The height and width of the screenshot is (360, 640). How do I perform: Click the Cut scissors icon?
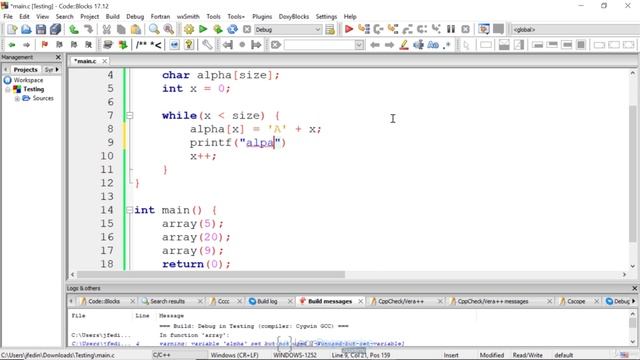click(x=107, y=29)
